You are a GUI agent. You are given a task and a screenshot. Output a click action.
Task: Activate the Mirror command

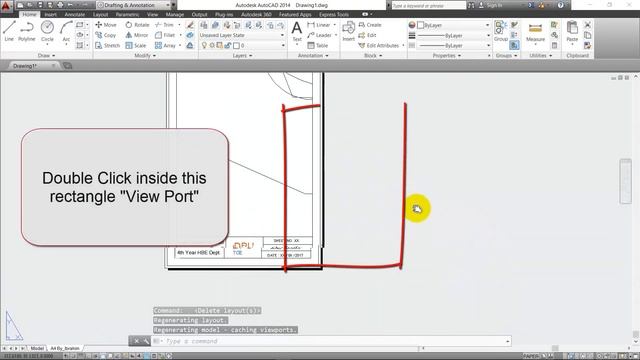coord(137,35)
